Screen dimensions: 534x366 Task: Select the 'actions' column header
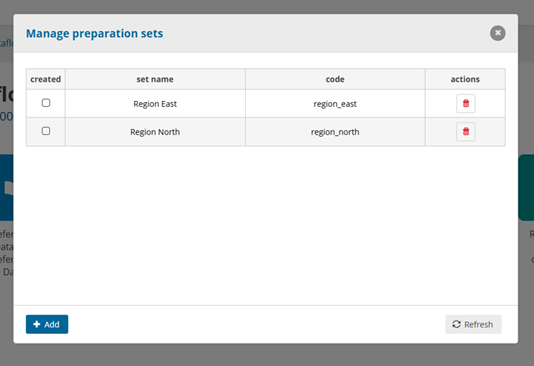click(x=465, y=79)
